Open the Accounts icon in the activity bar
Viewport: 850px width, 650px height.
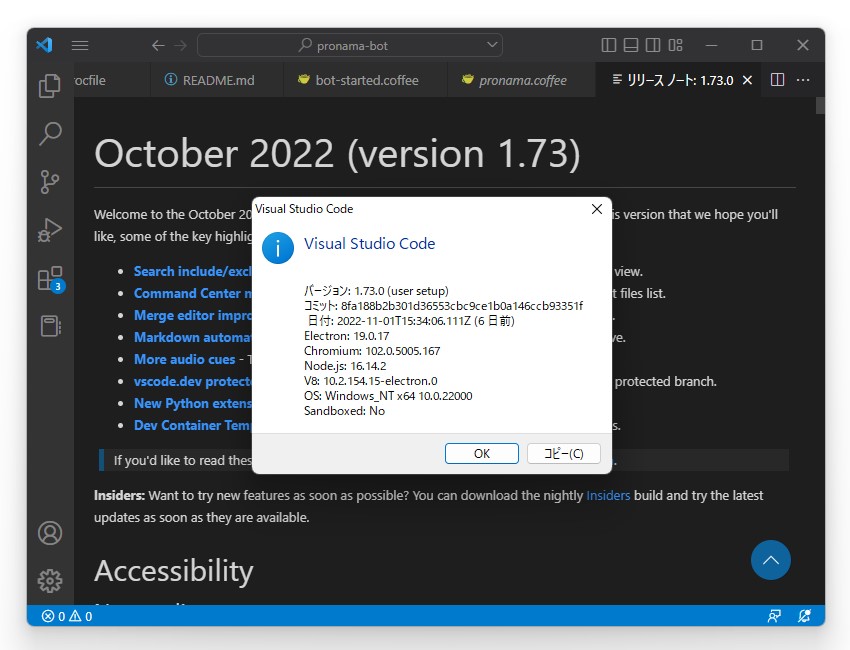[x=50, y=533]
